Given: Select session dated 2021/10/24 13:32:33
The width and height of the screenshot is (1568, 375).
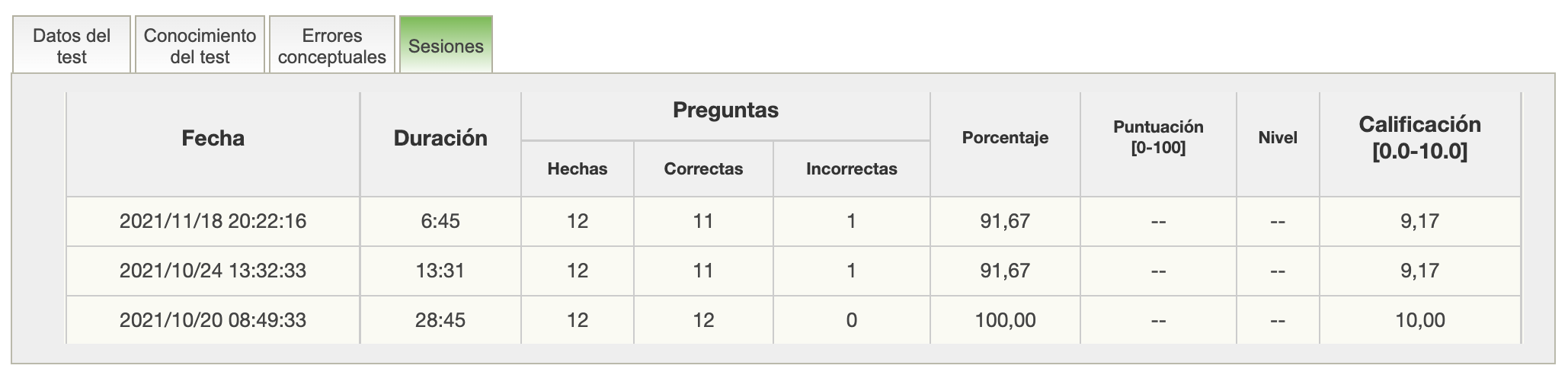Looking at the screenshot, I should pyautogui.click(x=213, y=271).
